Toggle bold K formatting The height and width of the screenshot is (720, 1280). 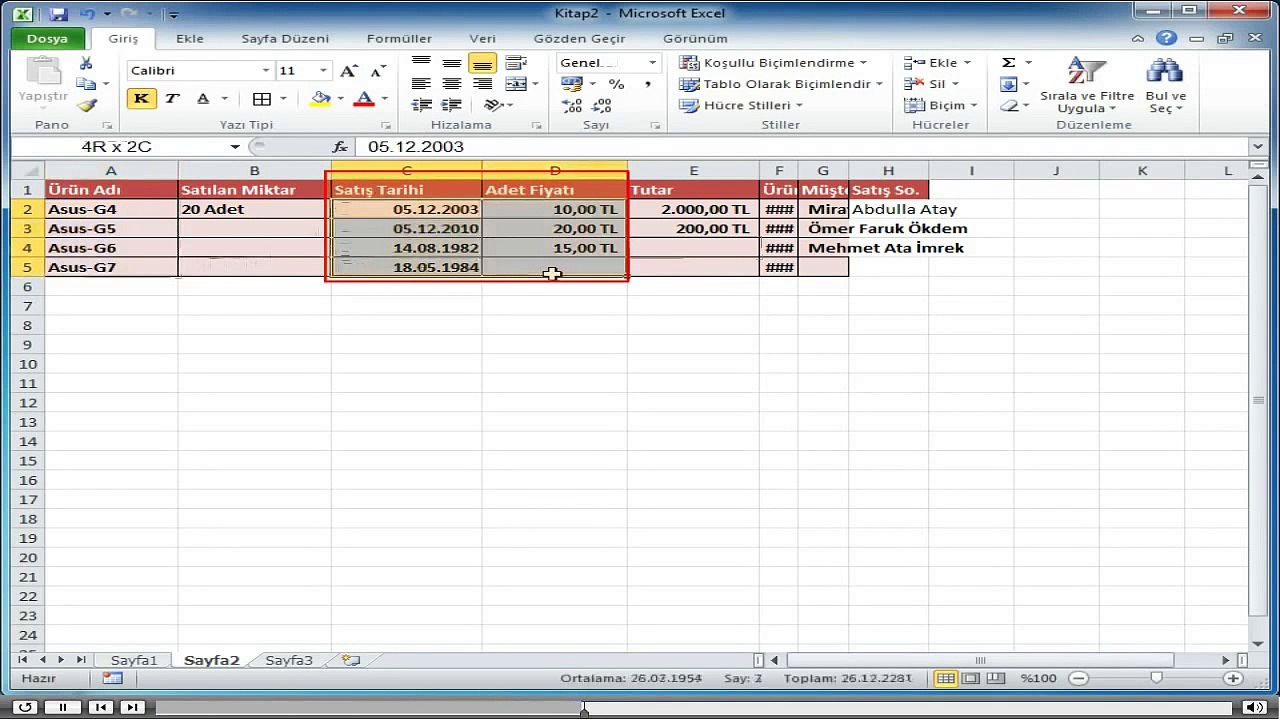point(141,99)
